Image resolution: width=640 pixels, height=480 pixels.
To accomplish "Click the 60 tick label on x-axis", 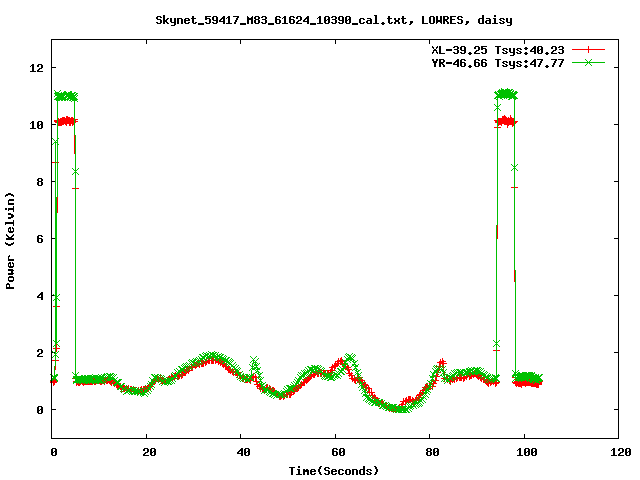I will tap(335, 452).
